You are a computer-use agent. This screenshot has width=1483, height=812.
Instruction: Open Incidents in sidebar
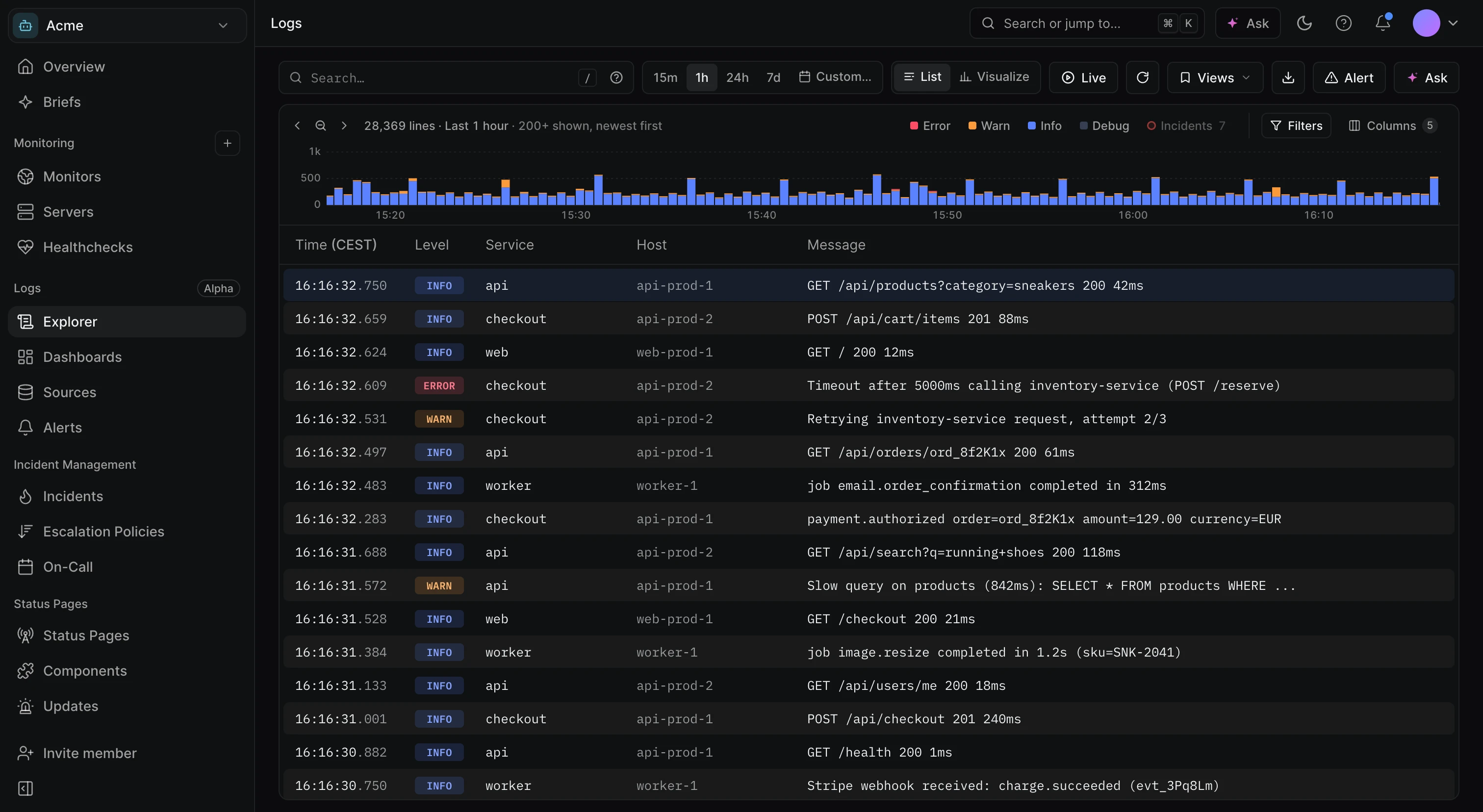tap(127, 497)
